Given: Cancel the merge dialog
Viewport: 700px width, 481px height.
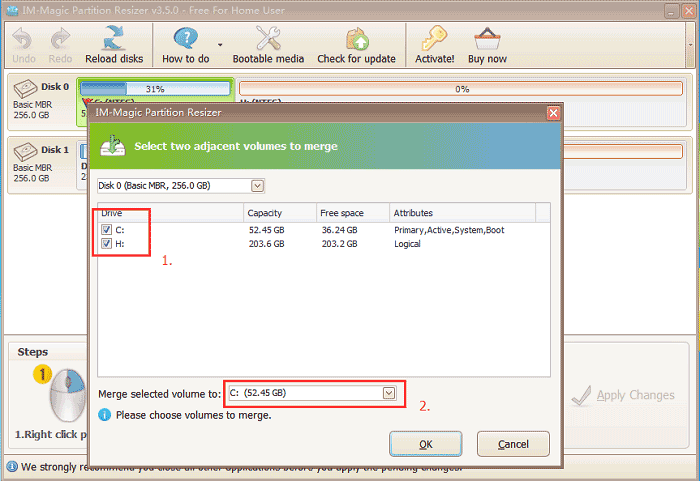Looking at the screenshot, I should pyautogui.click(x=513, y=444).
